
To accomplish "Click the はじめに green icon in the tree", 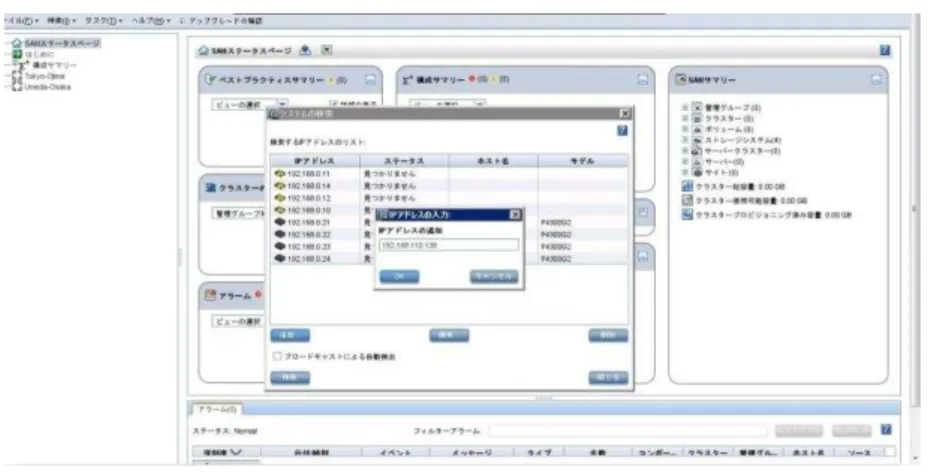I will coord(17,54).
